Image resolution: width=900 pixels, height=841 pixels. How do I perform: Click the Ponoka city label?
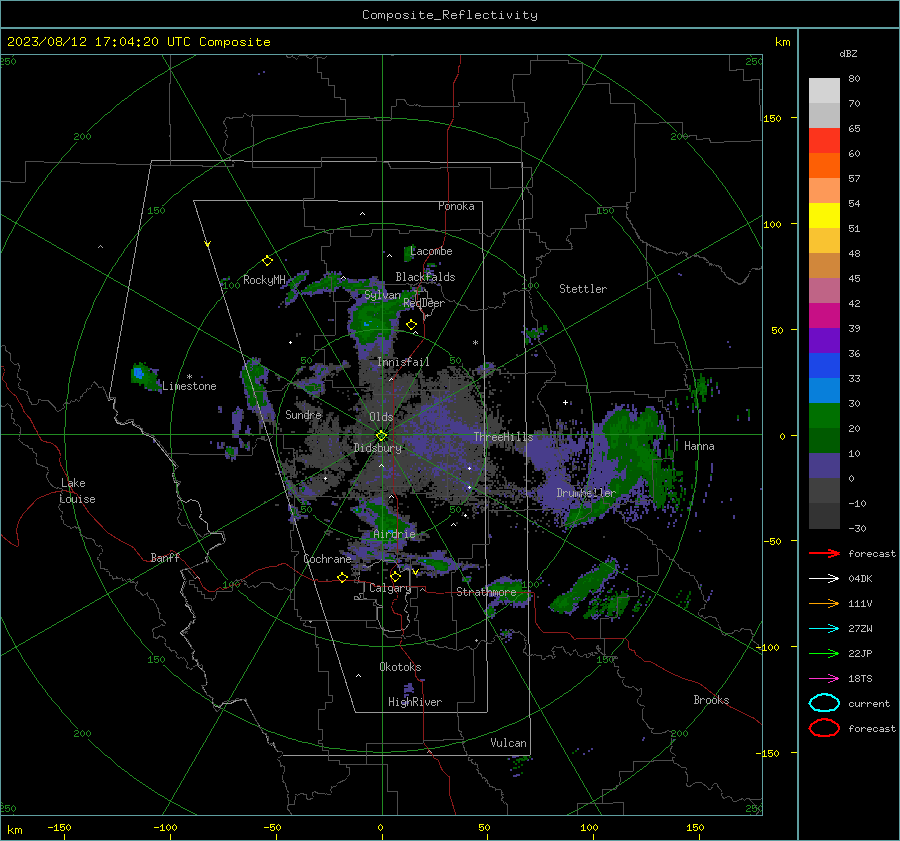[x=456, y=206]
